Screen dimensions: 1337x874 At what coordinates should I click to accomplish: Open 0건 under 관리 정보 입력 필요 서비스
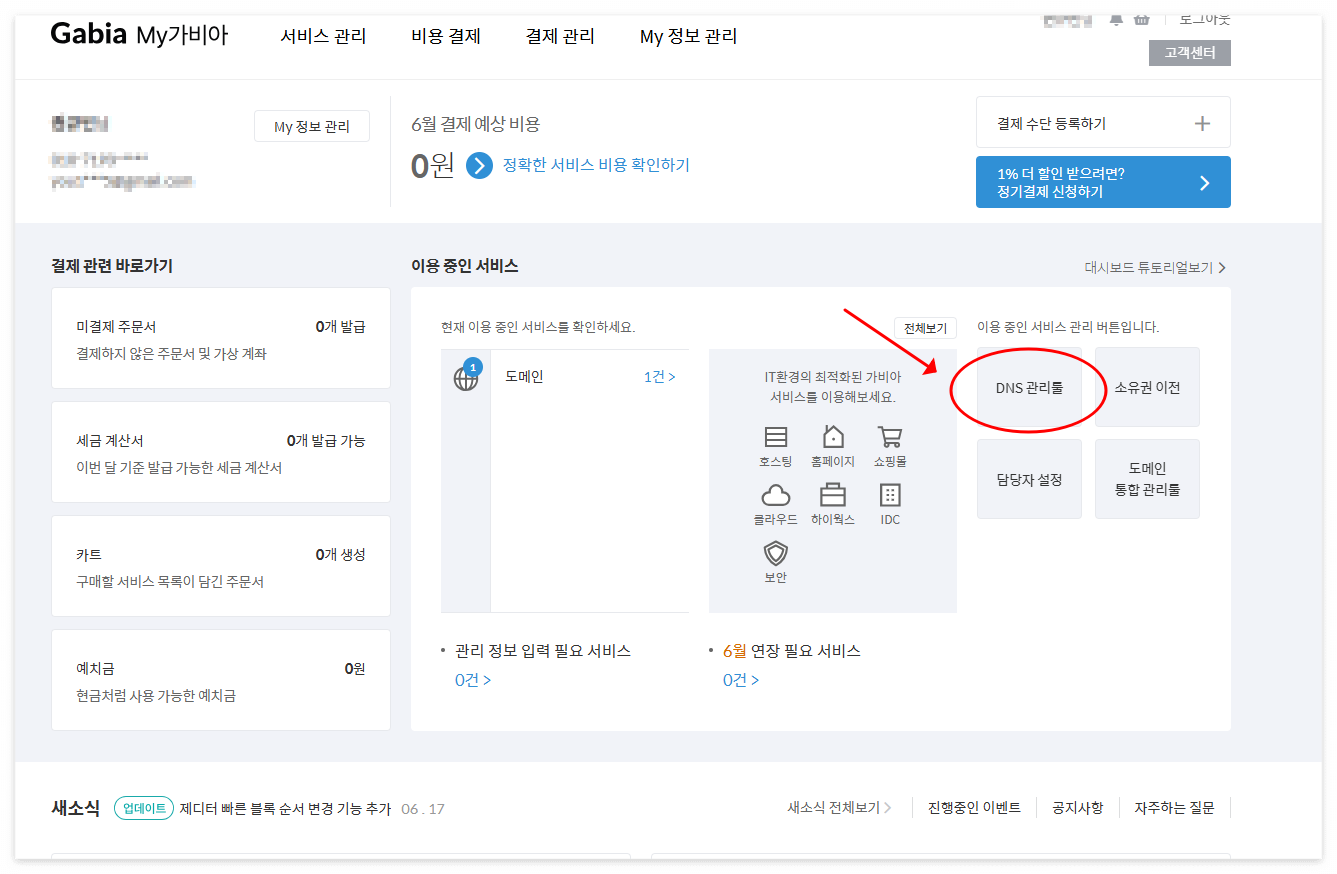pyautogui.click(x=473, y=680)
